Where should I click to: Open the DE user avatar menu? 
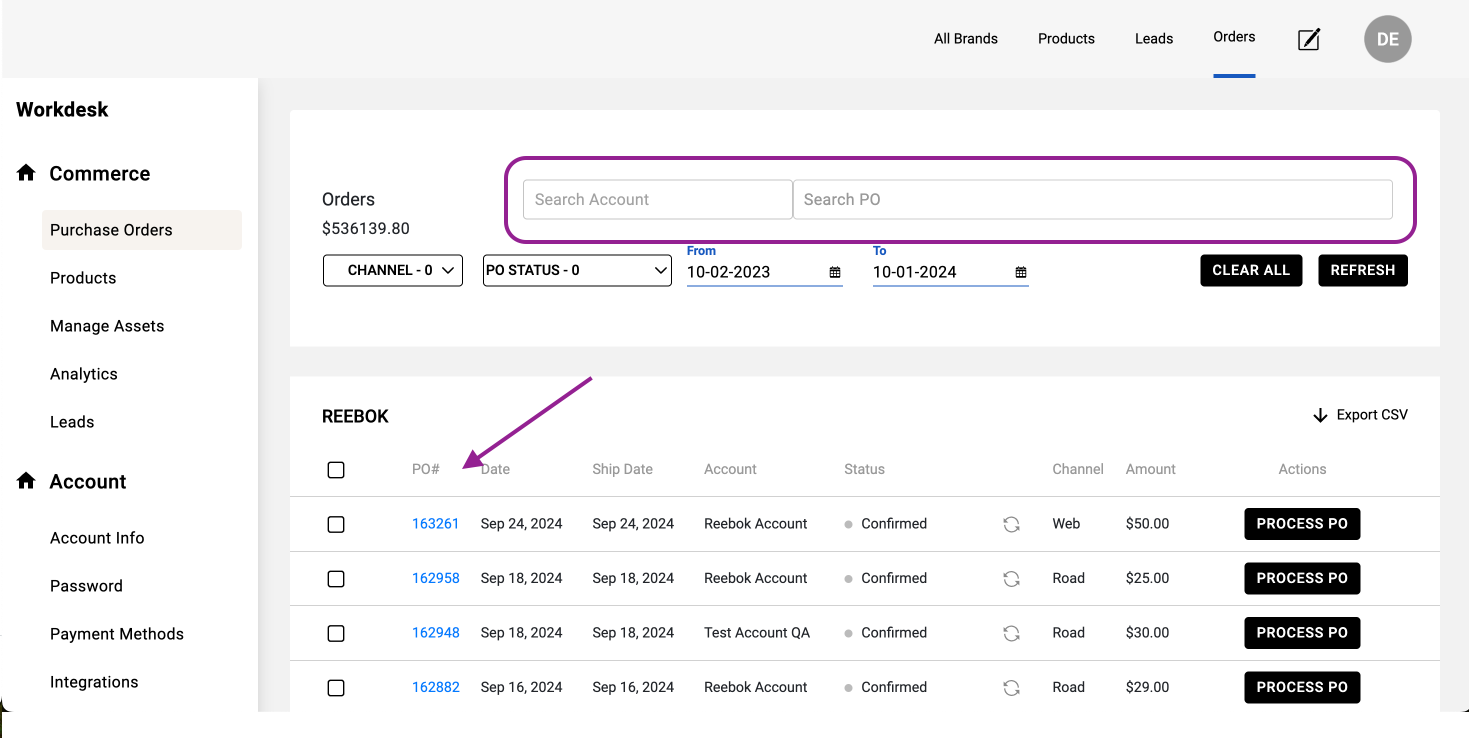pyautogui.click(x=1387, y=39)
